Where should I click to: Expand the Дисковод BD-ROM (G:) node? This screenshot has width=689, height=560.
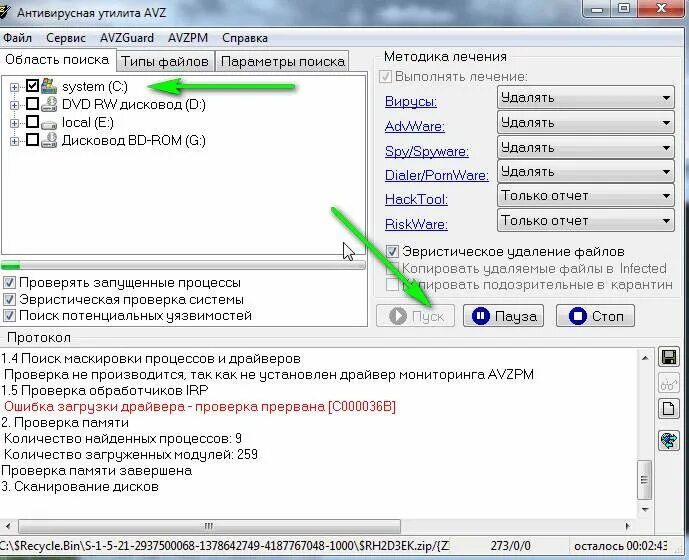tap(14, 142)
